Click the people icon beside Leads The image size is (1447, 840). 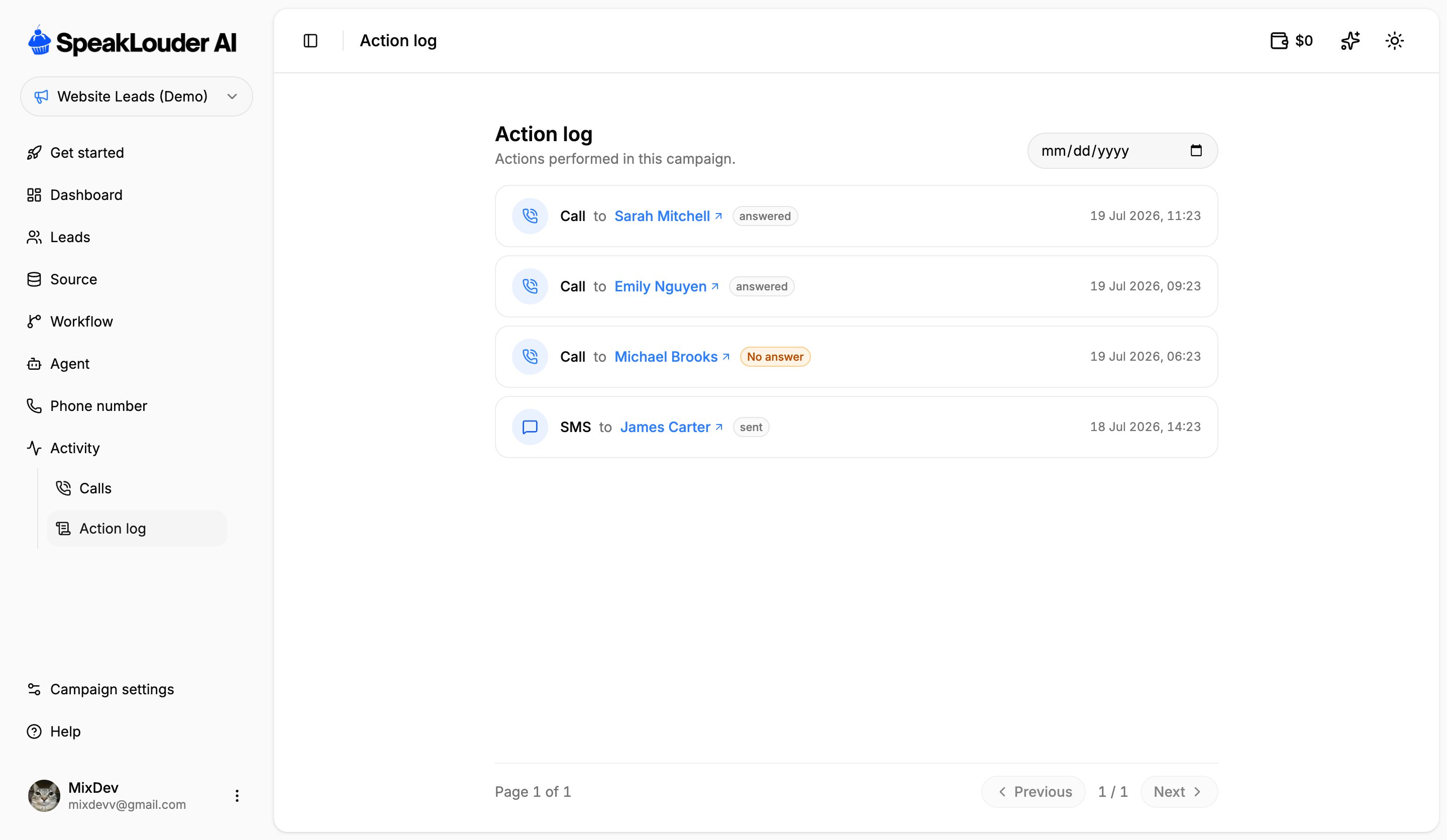coord(34,237)
